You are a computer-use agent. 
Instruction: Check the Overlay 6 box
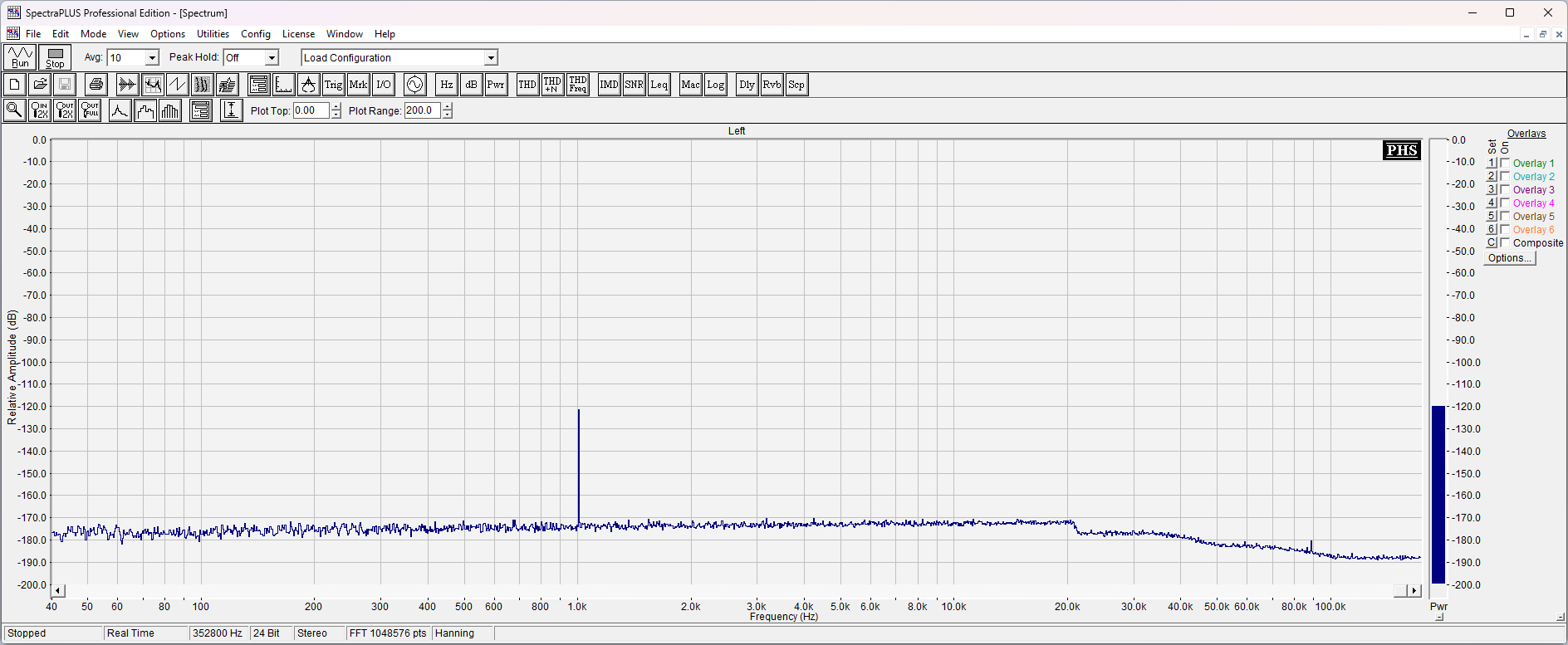[1505, 229]
